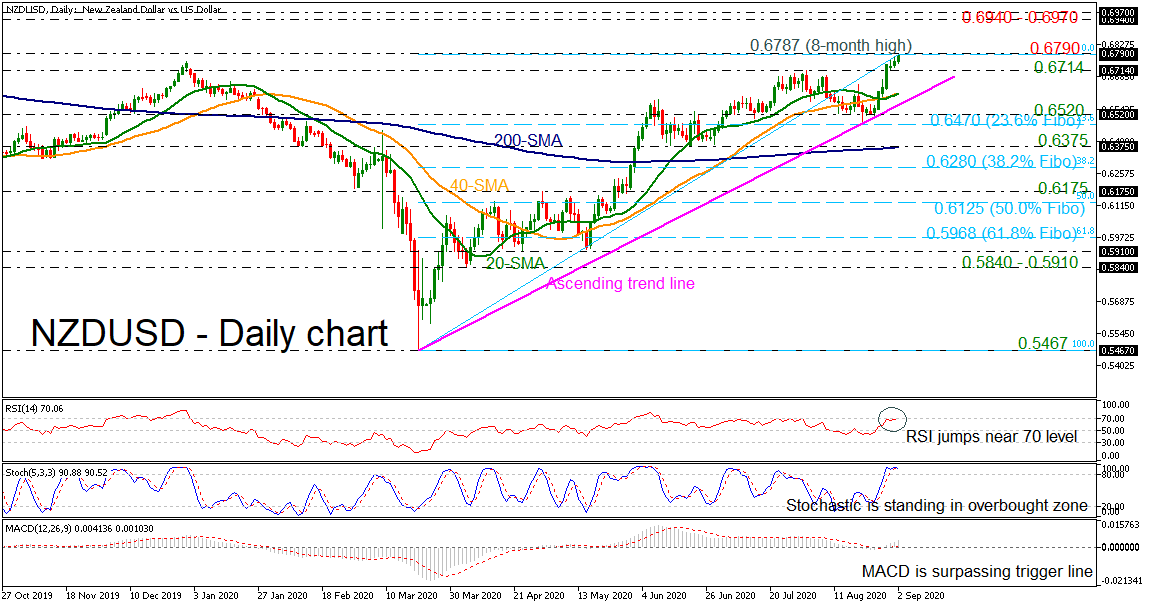This screenshot has height=607, width=1149.
Task: Select the '4 Jun 2020' date axis label
Action: click(x=663, y=596)
